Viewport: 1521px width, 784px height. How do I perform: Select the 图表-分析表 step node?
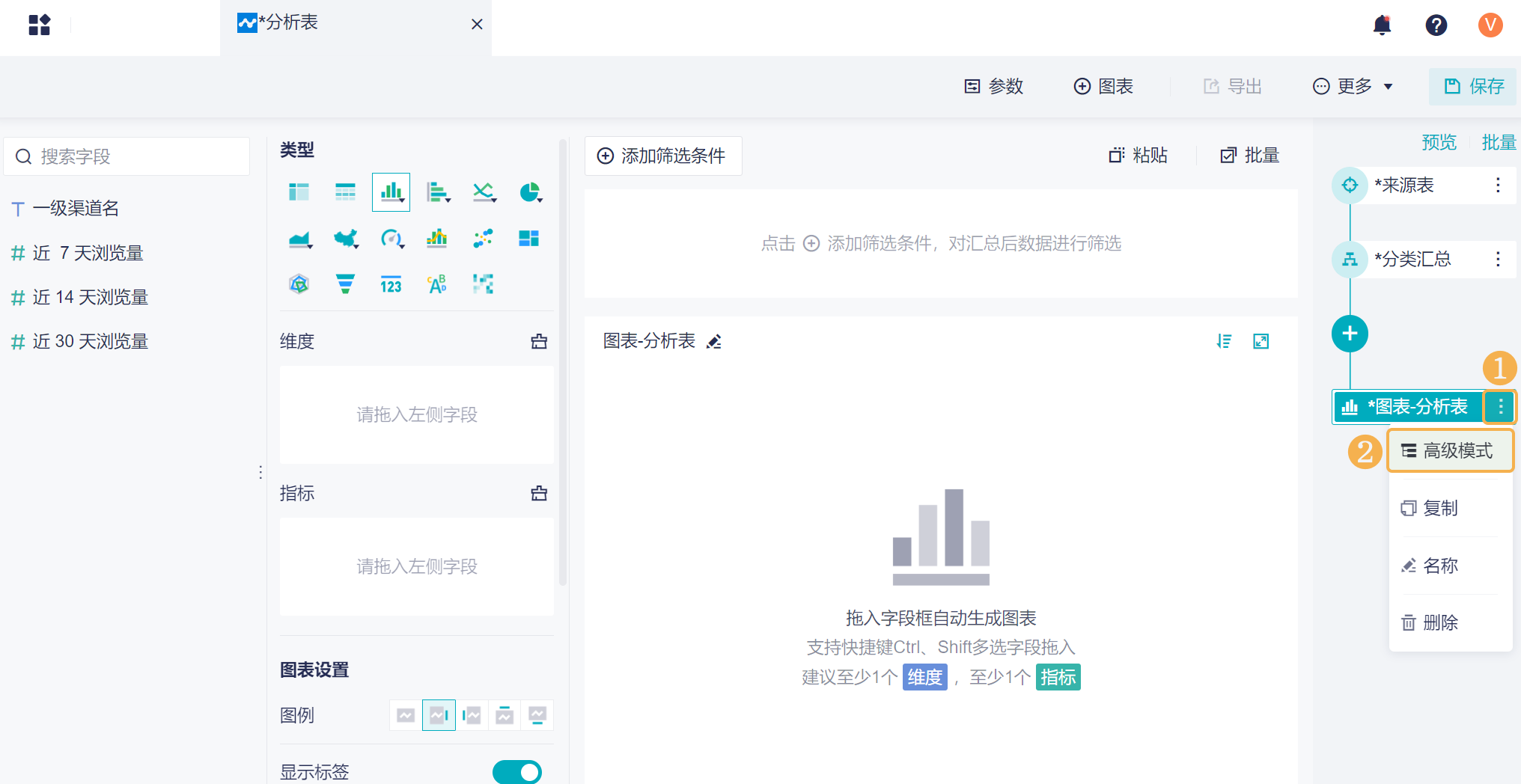pos(1409,407)
